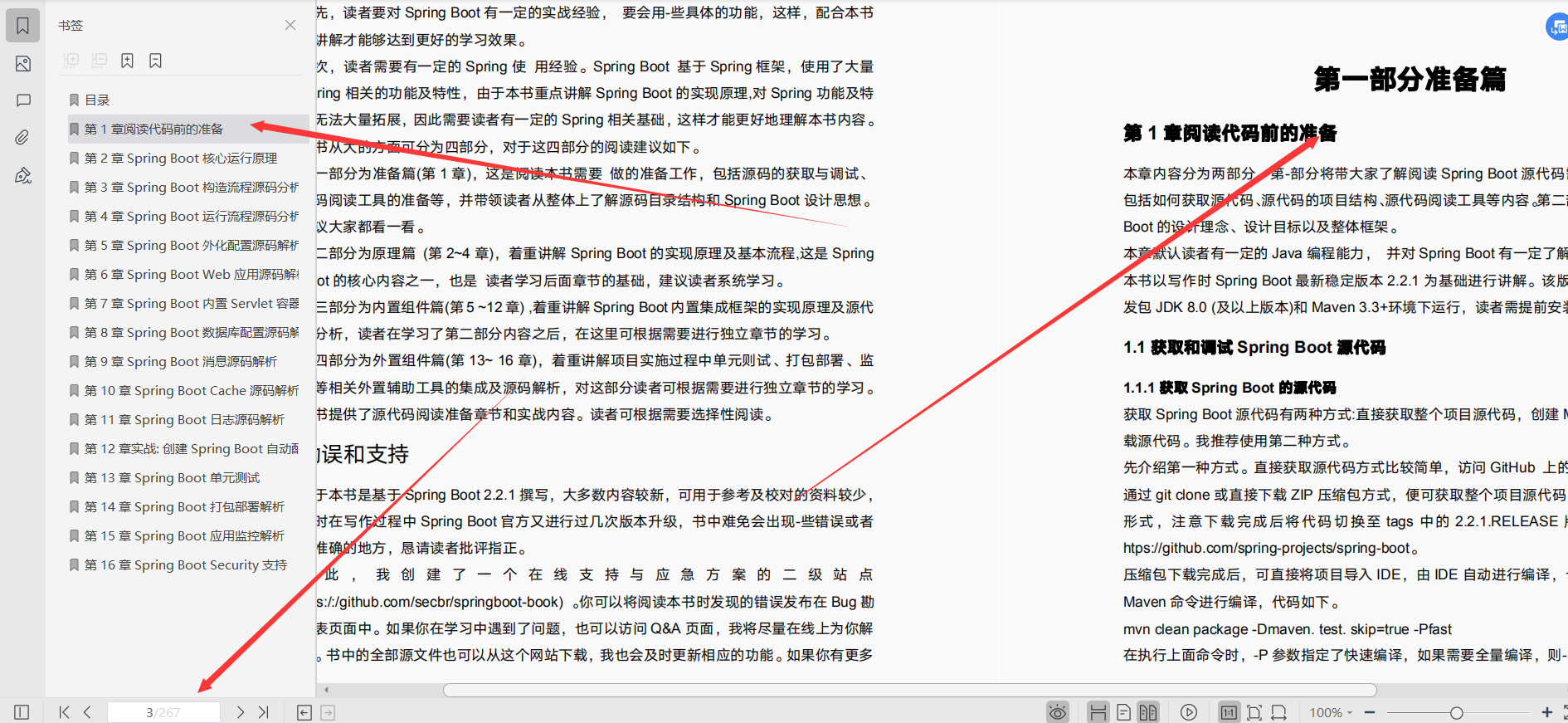The width and height of the screenshot is (1568, 723).
Task: Click heading 1.1 获取和调试 Spring Boot 源代码
Action: pyautogui.click(x=1254, y=347)
